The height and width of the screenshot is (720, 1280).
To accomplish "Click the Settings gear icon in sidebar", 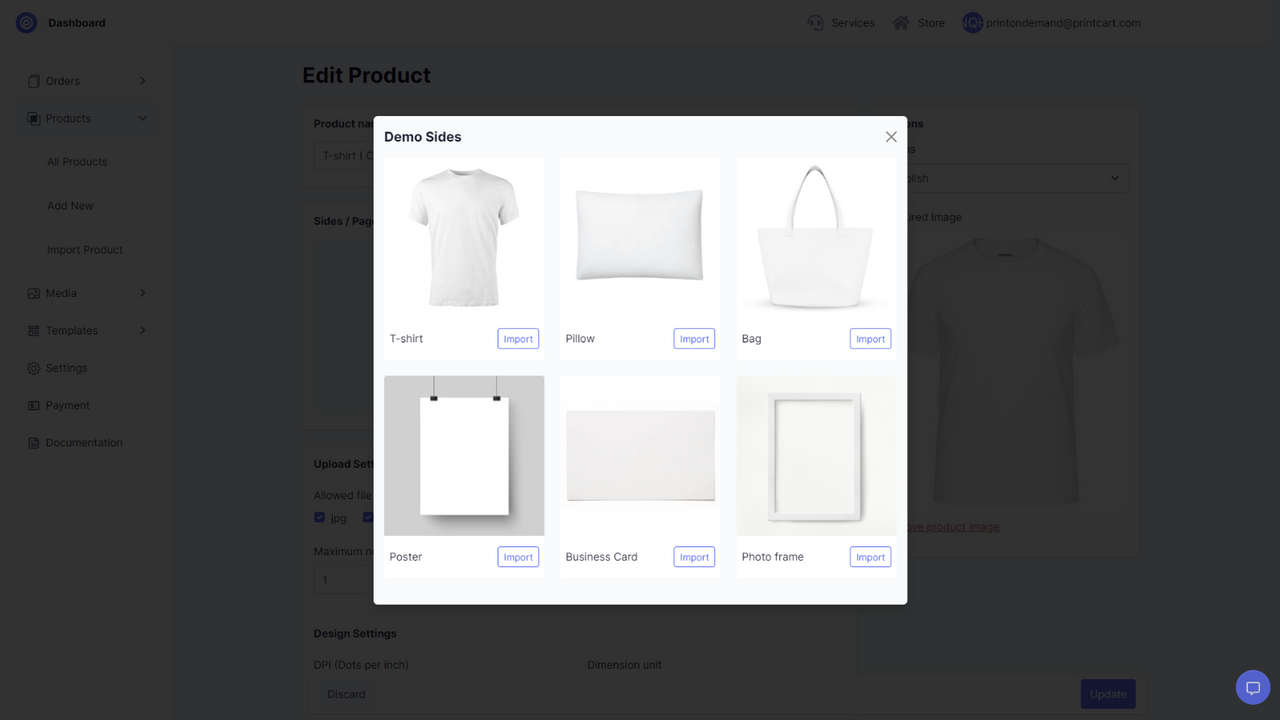I will pos(33,368).
